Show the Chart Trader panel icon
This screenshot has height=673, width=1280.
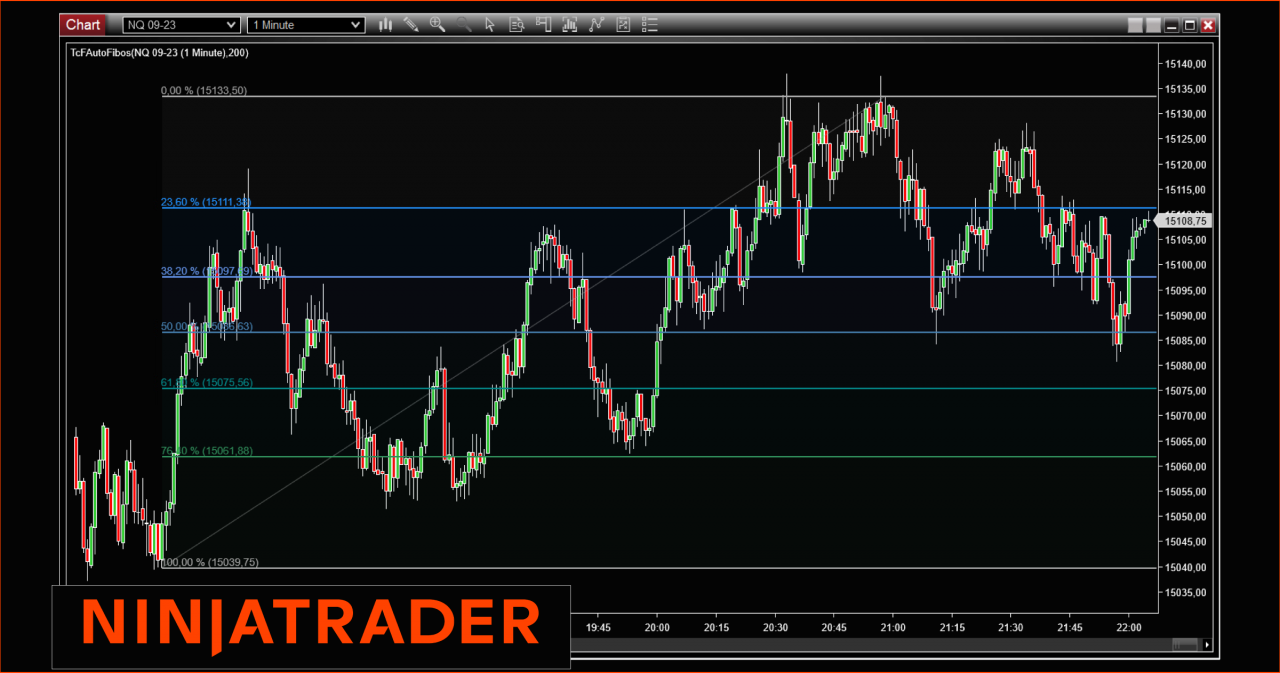[543, 24]
